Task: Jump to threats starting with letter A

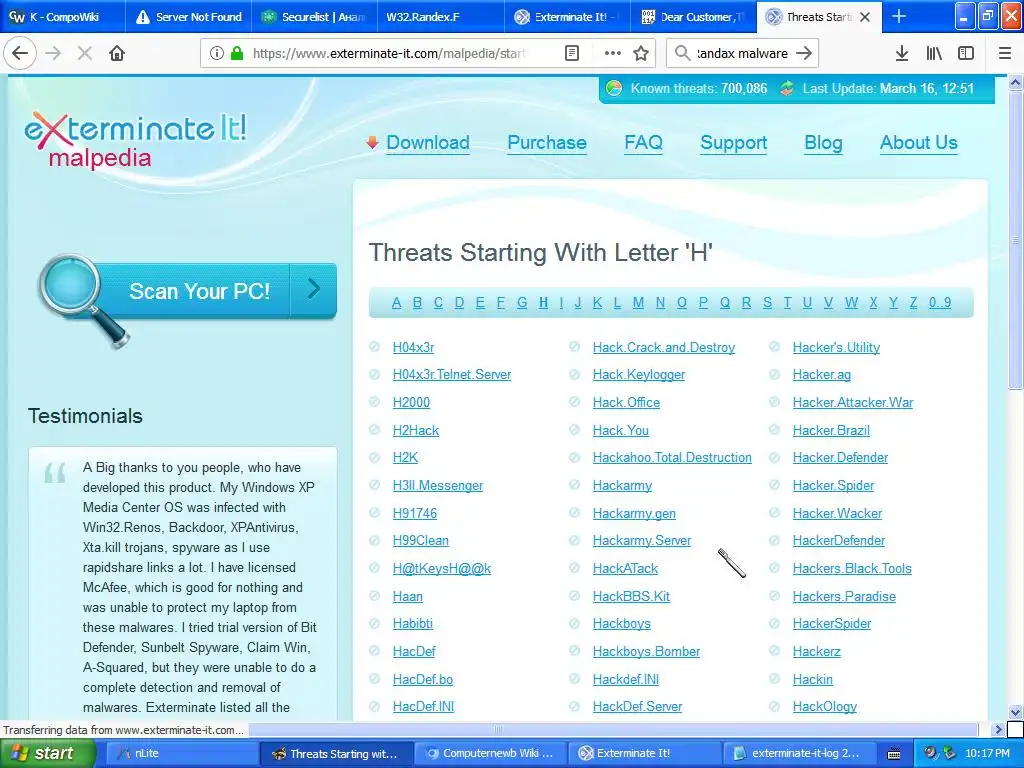Action: coord(396,302)
